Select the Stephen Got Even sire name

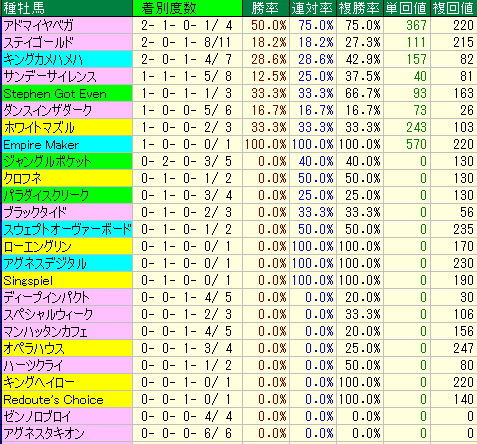[55, 93]
